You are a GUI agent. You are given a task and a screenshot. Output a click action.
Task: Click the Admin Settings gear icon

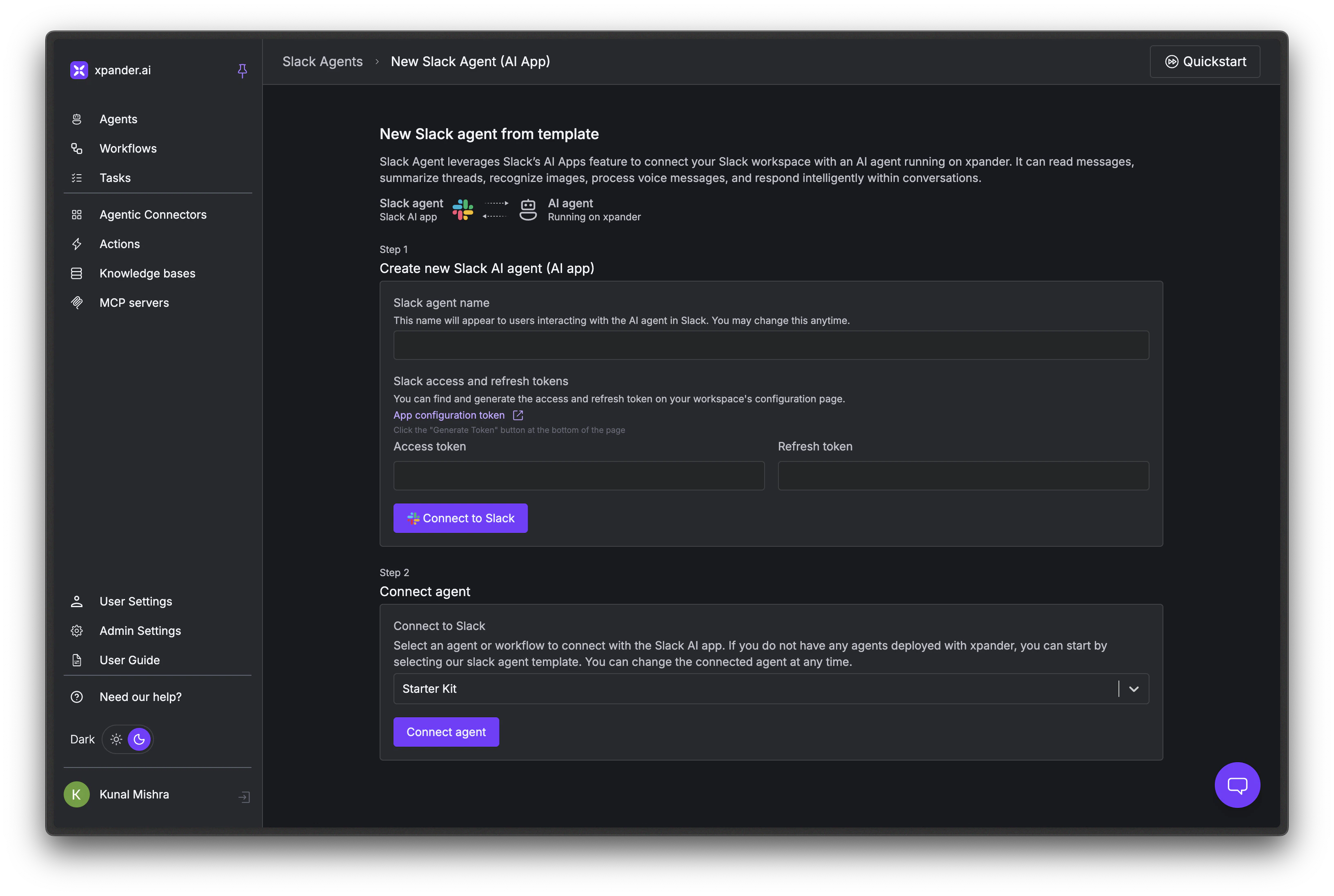(77, 631)
